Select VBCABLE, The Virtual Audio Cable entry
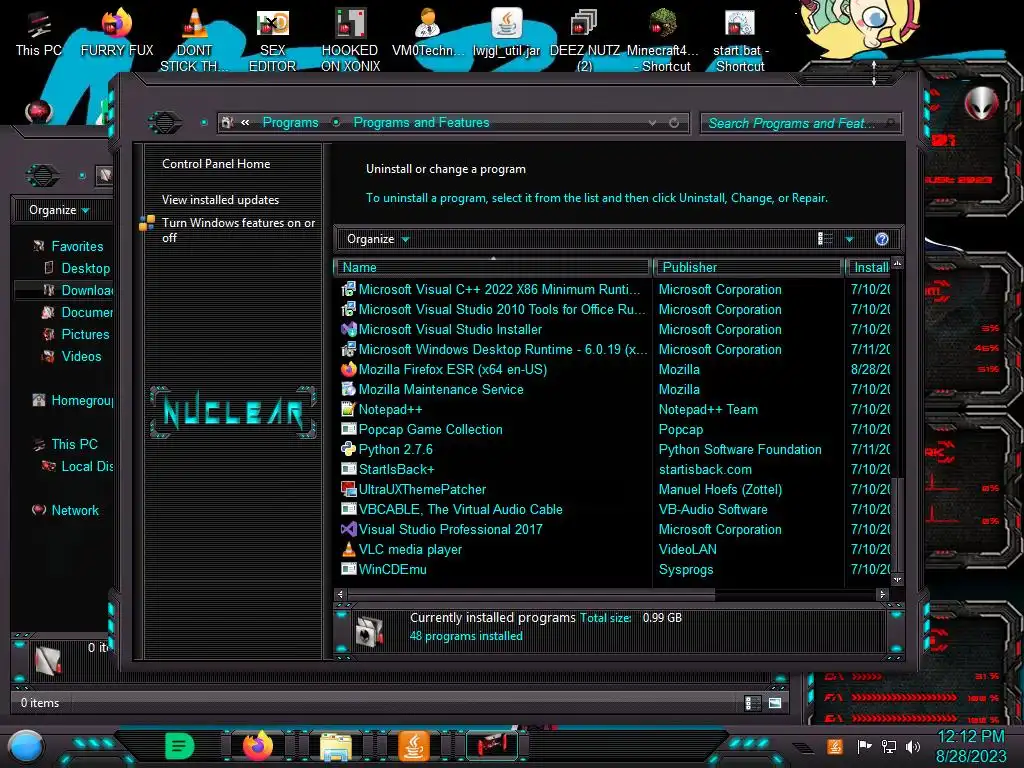This screenshot has width=1024, height=768. coord(460,509)
